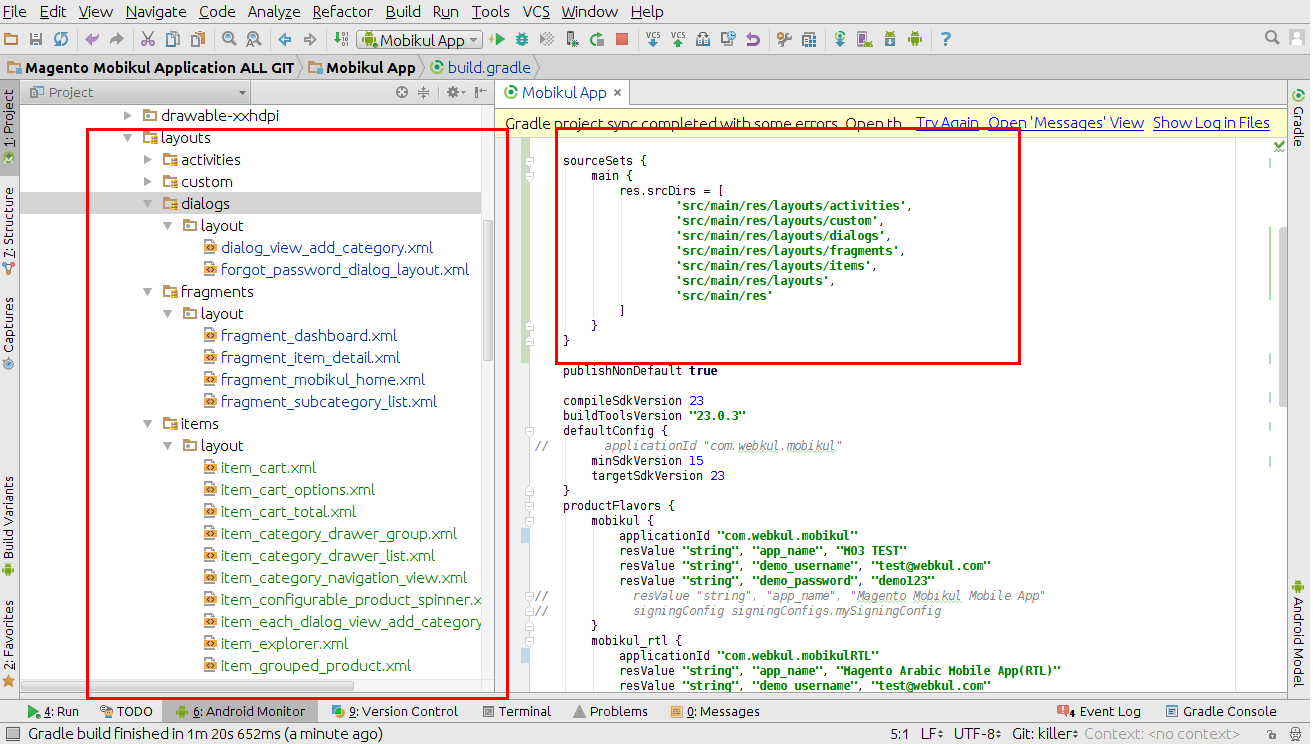Open Android Monitor tool window

(x=240, y=712)
